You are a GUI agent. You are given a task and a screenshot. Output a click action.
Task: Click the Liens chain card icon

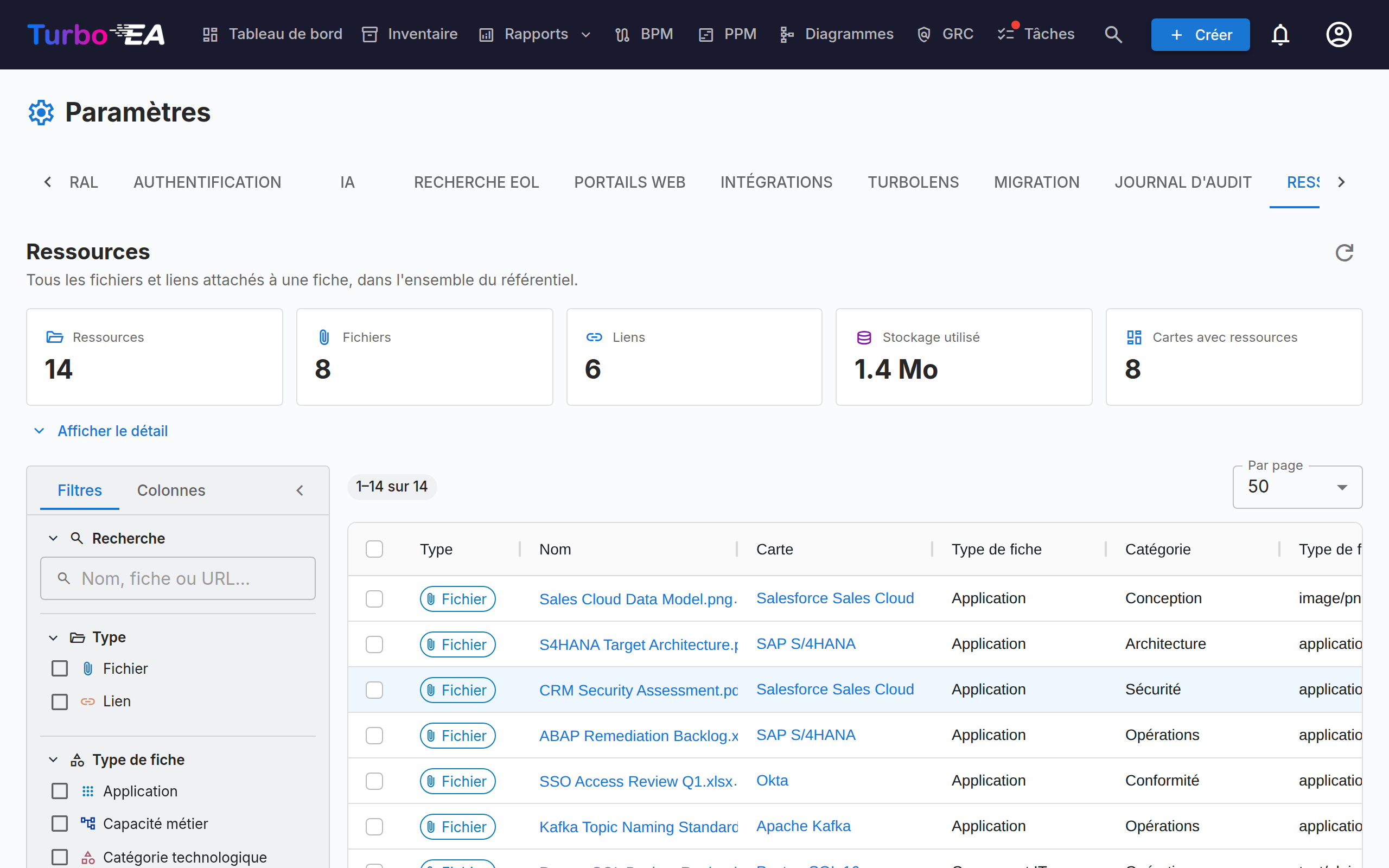point(594,337)
